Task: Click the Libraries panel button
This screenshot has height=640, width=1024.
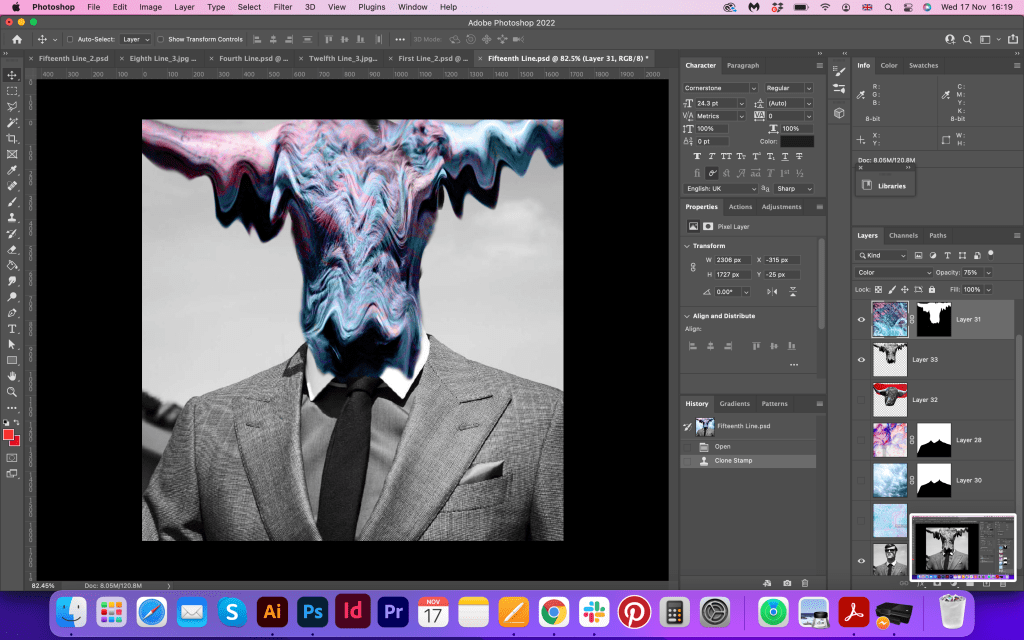Action: pyautogui.click(x=884, y=186)
